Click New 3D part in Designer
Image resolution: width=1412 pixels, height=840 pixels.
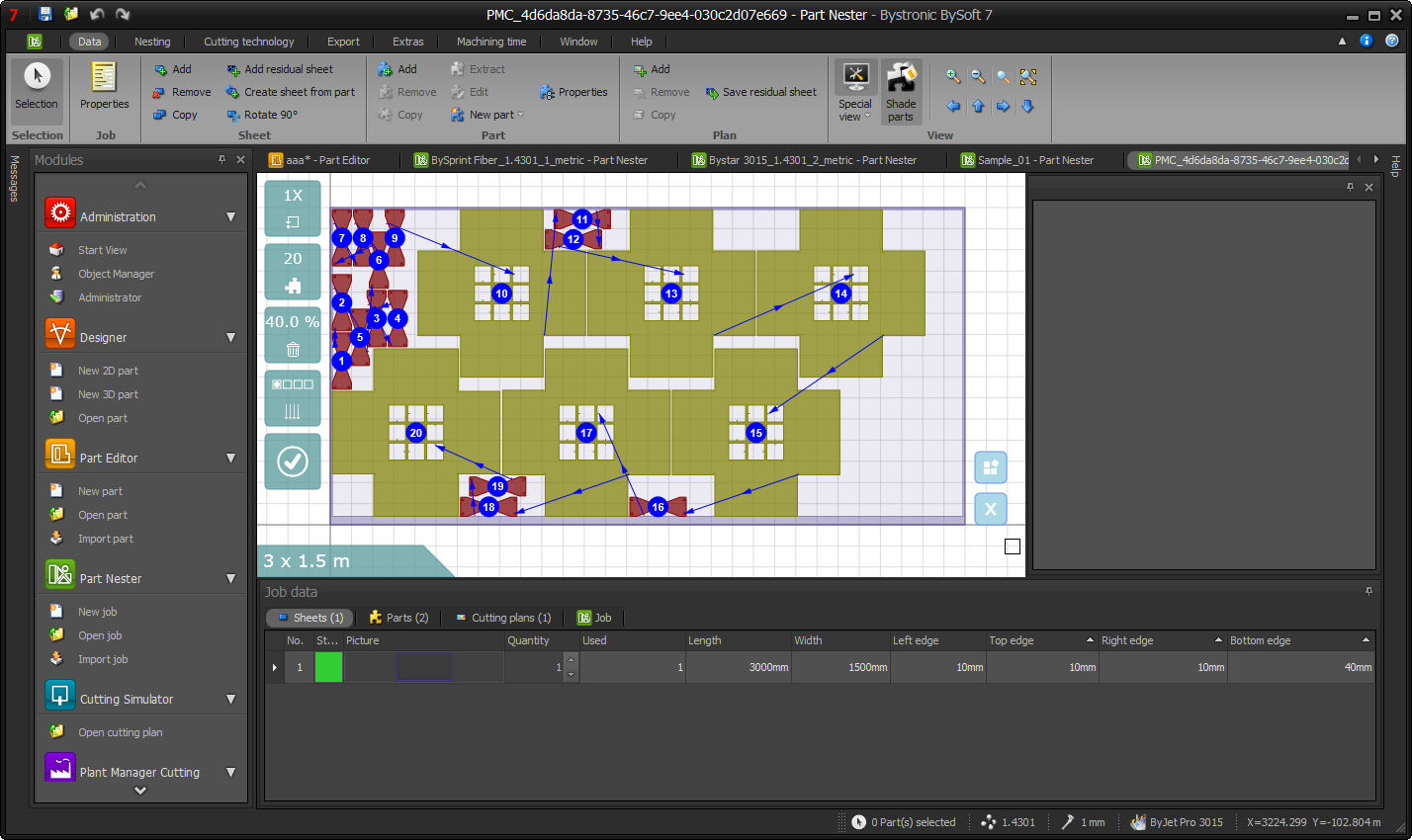coord(108,394)
